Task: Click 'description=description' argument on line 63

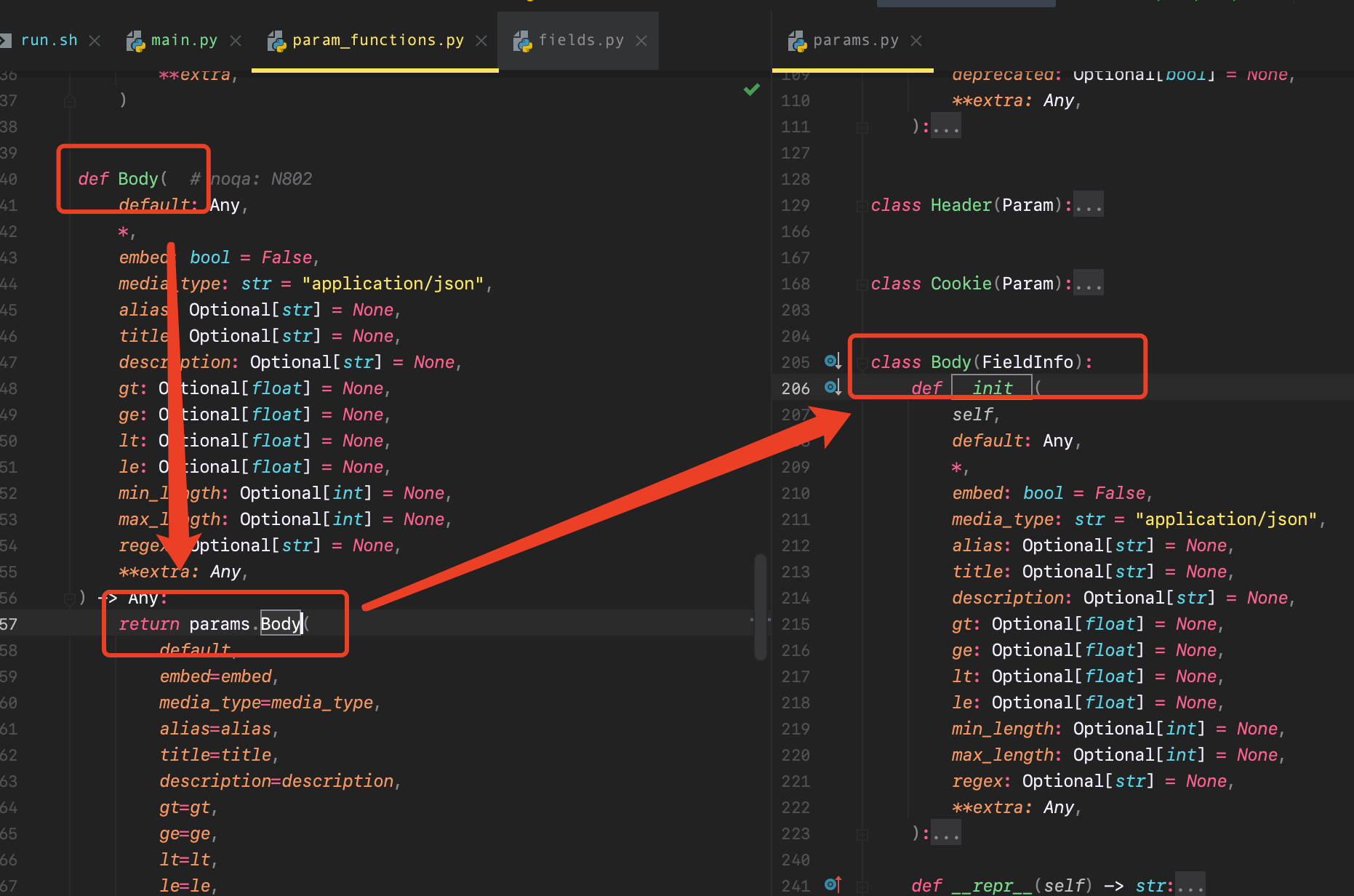Action: (276, 781)
